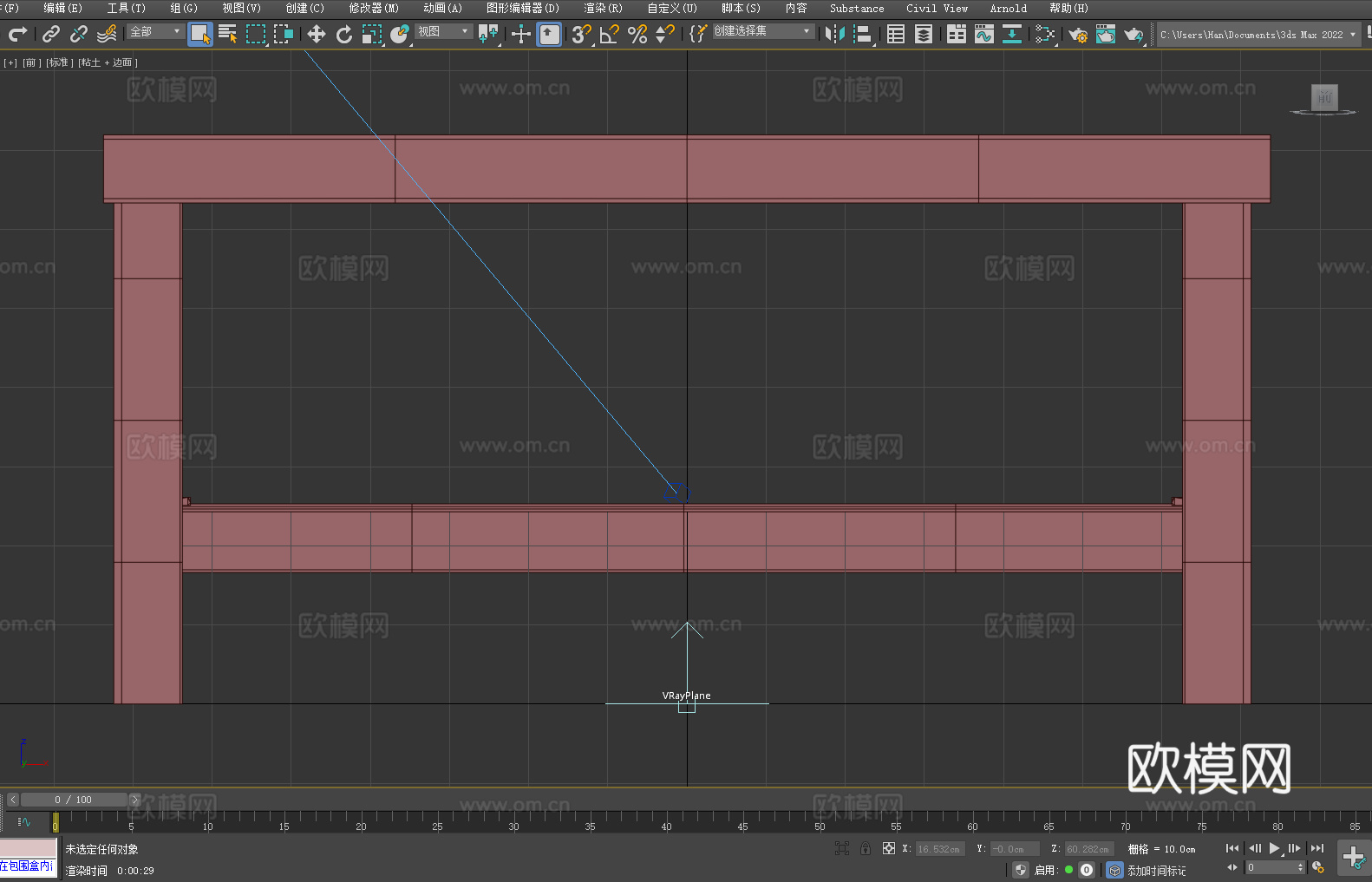Activate the Select Object tool
This screenshot has width=1372, height=882.
pos(200,34)
